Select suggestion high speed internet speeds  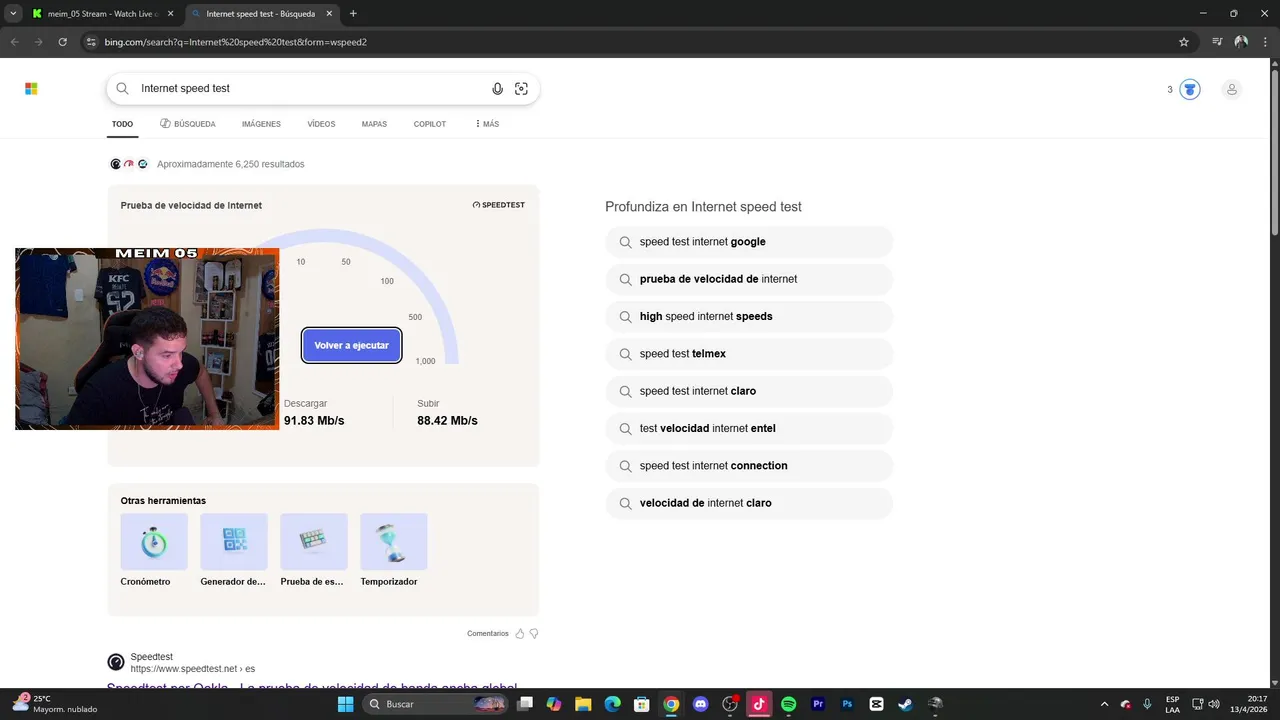pyautogui.click(x=749, y=316)
